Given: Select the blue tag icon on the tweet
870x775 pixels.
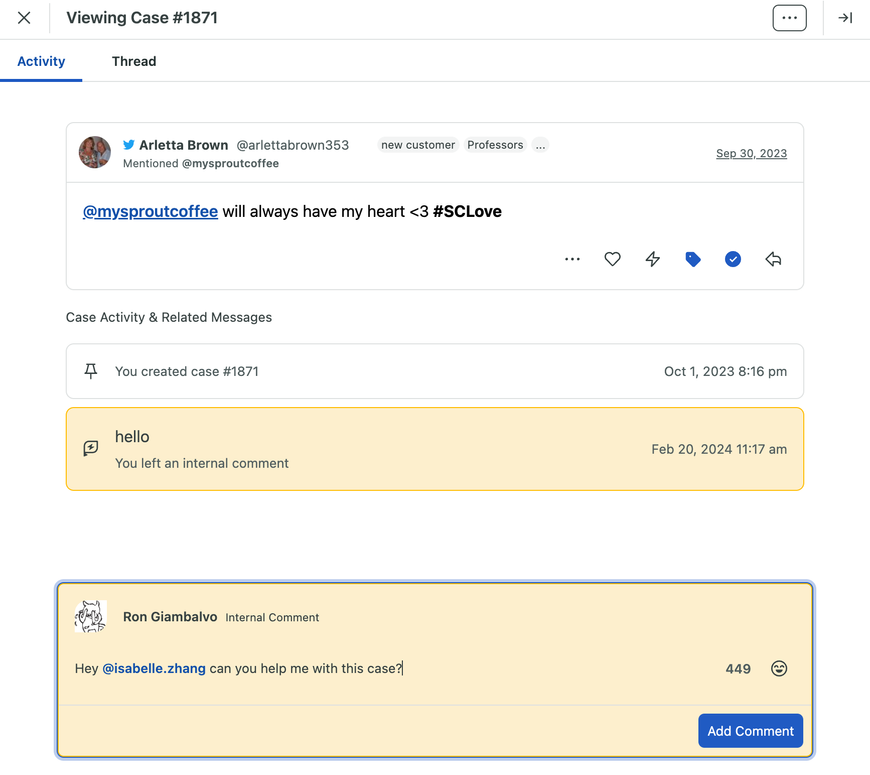Looking at the screenshot, I should tap(693, 259).
